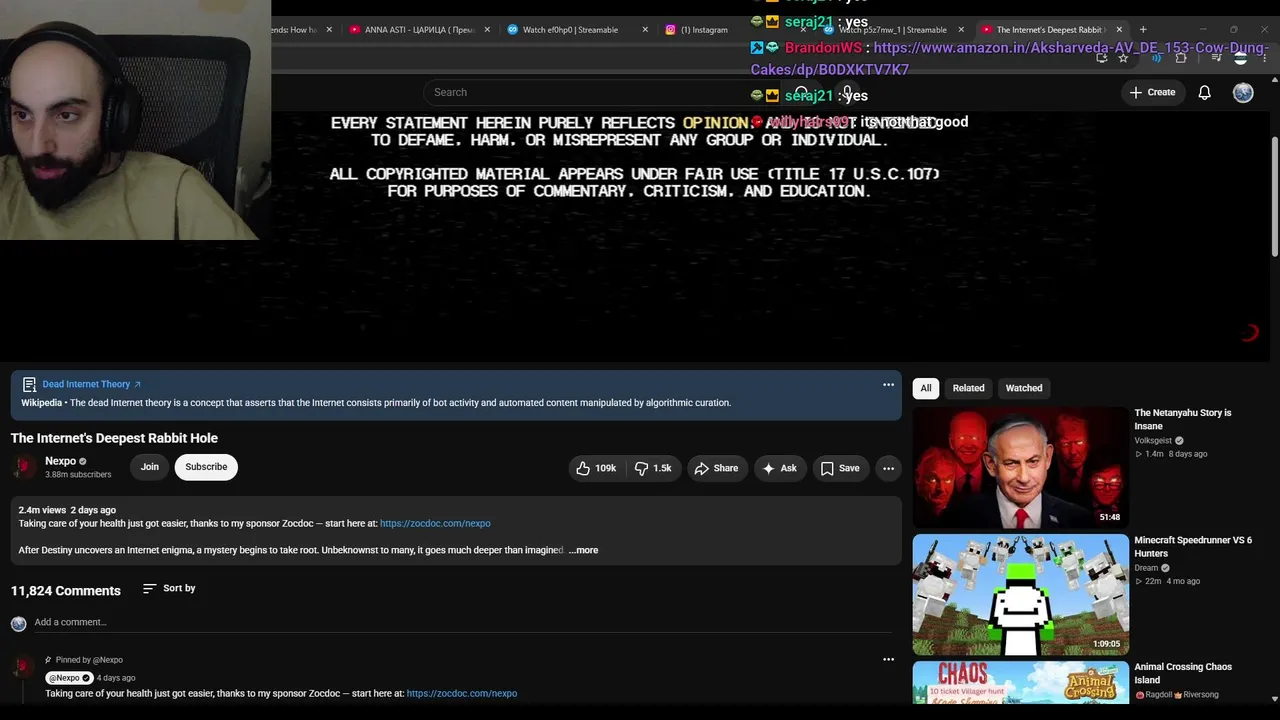The height and width of the screenshot is (720, 1280).
Task: Click the Create button in YouTube header
Action: [1152, 92]
